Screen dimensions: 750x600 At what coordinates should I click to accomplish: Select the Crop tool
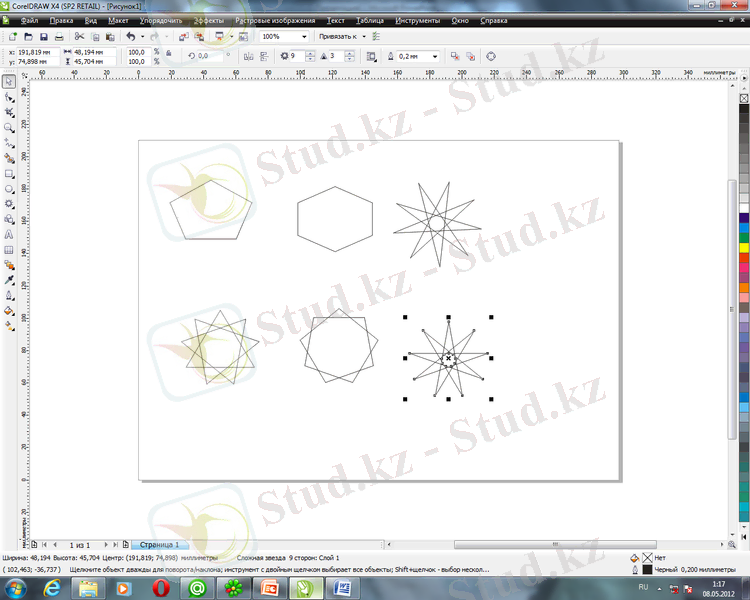click(x=9, y=112)
